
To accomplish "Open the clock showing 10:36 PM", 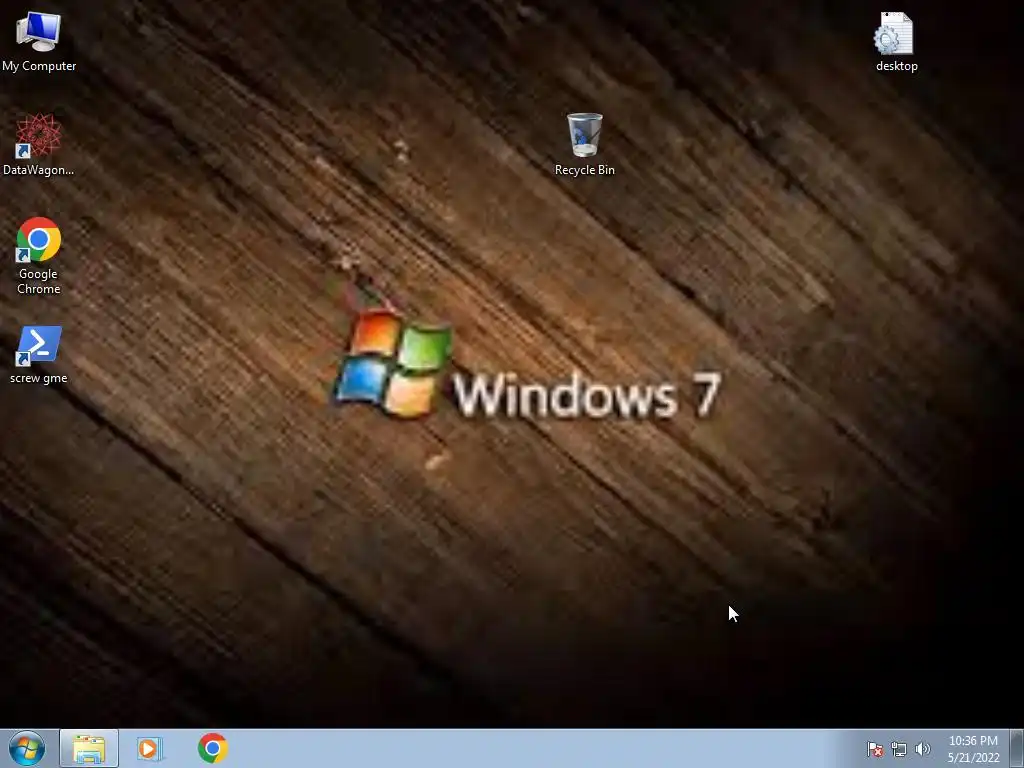I will pyautogui.click(x=973, y=749).
